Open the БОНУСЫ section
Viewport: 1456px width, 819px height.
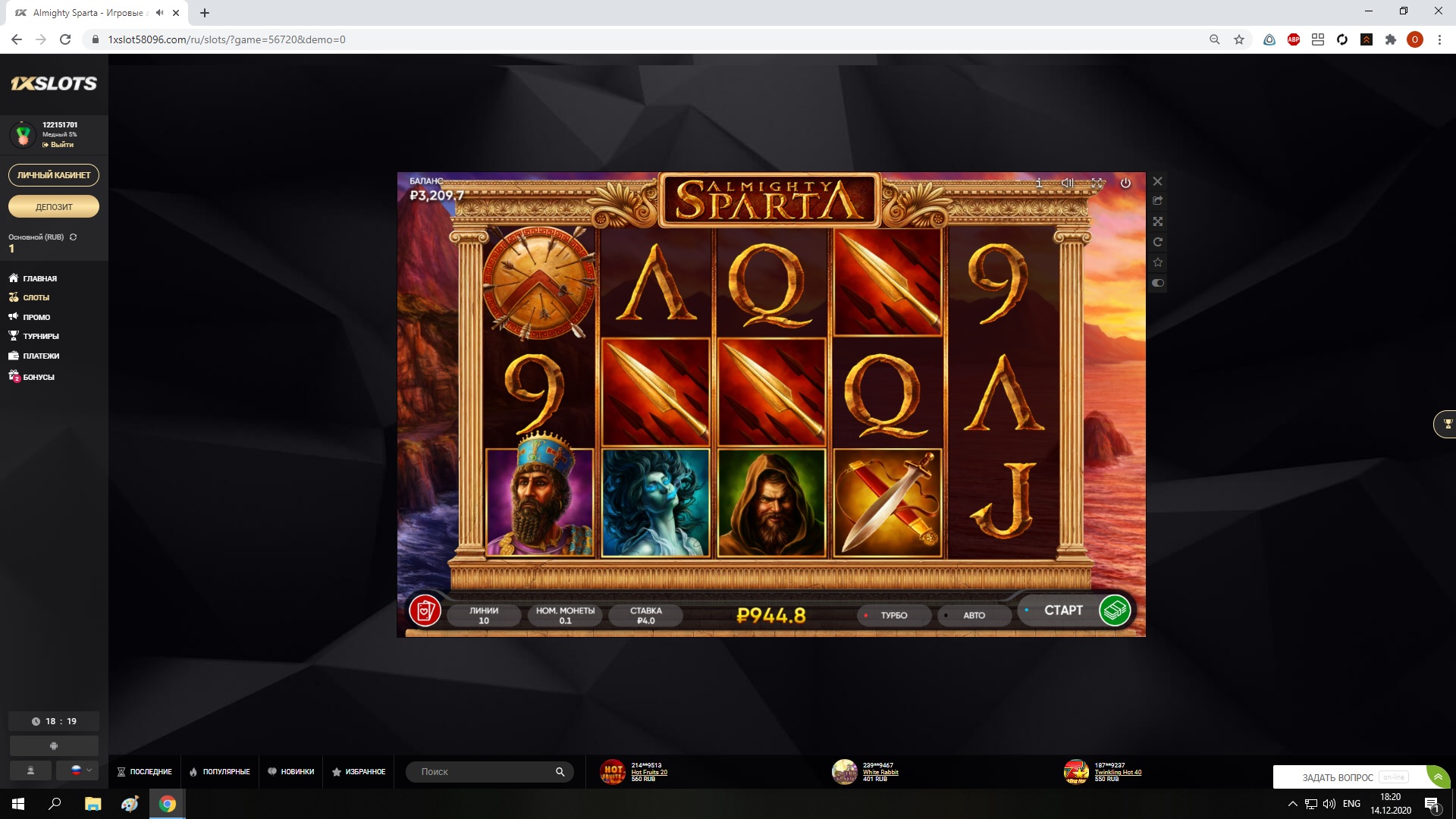[32, 376]
